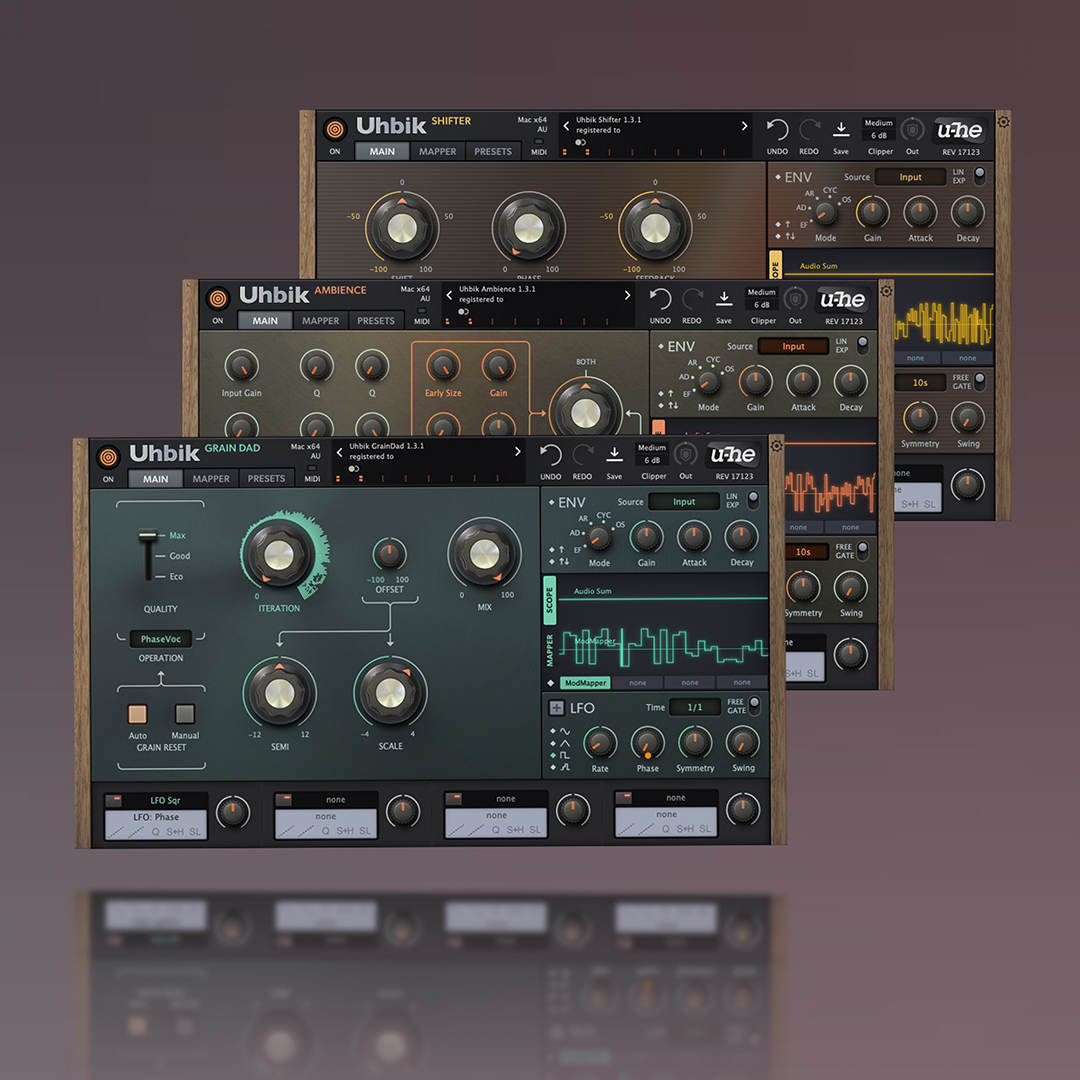Click the 10s time value in Ambience LFO
Viewport: 1080px width, 1080px height.
tap(803, 552)
